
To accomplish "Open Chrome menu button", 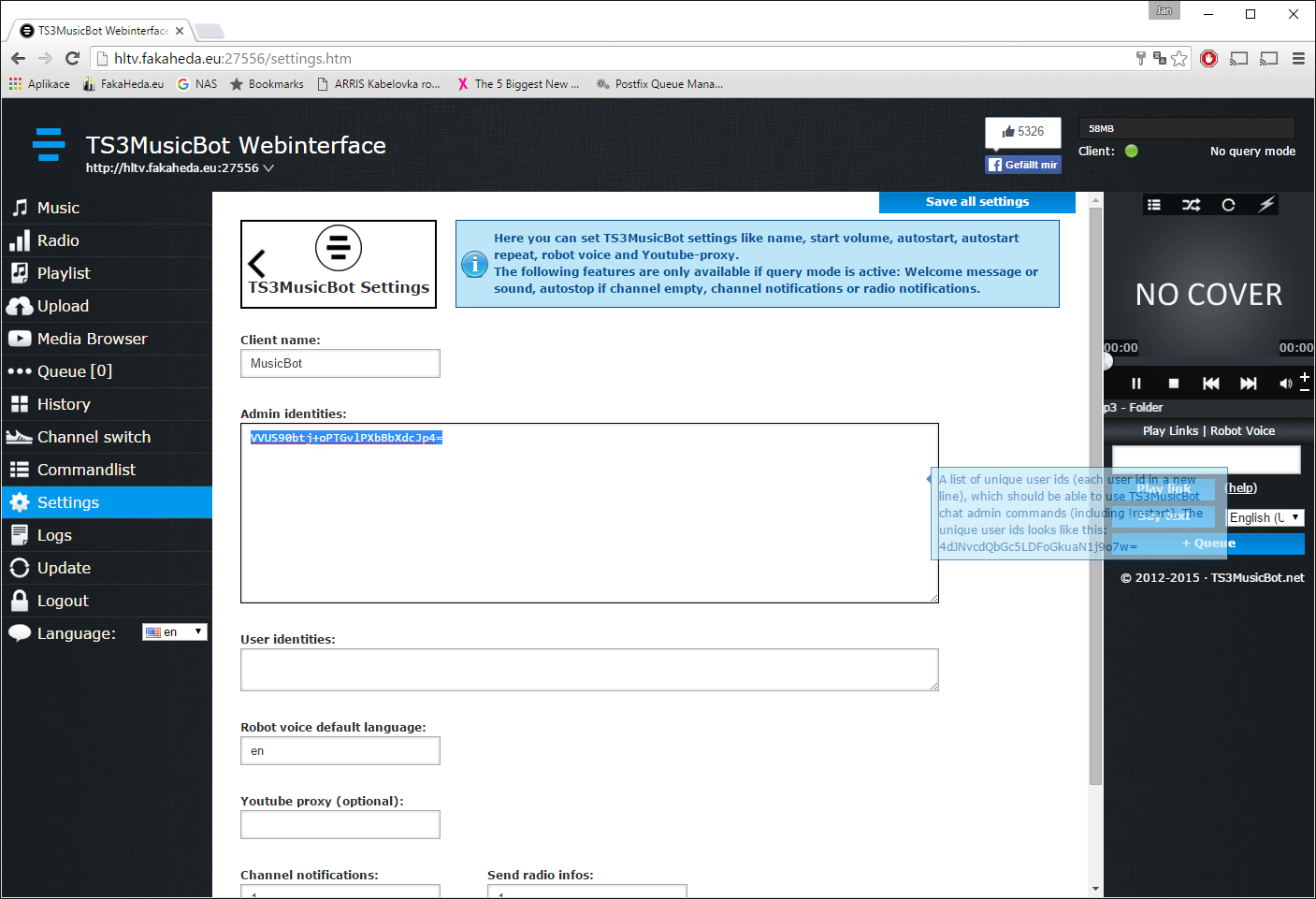I will (1298, 58).
